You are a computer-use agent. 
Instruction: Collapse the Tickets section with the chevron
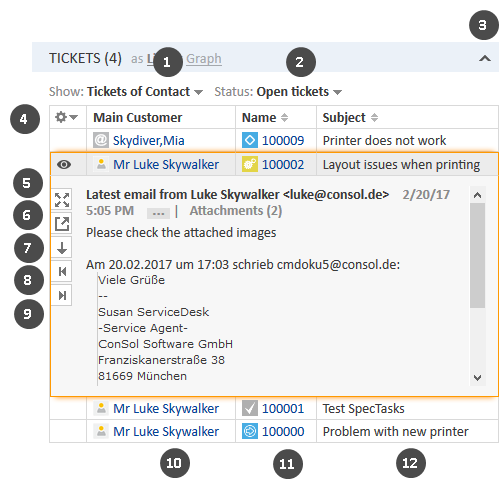[485, 59]
